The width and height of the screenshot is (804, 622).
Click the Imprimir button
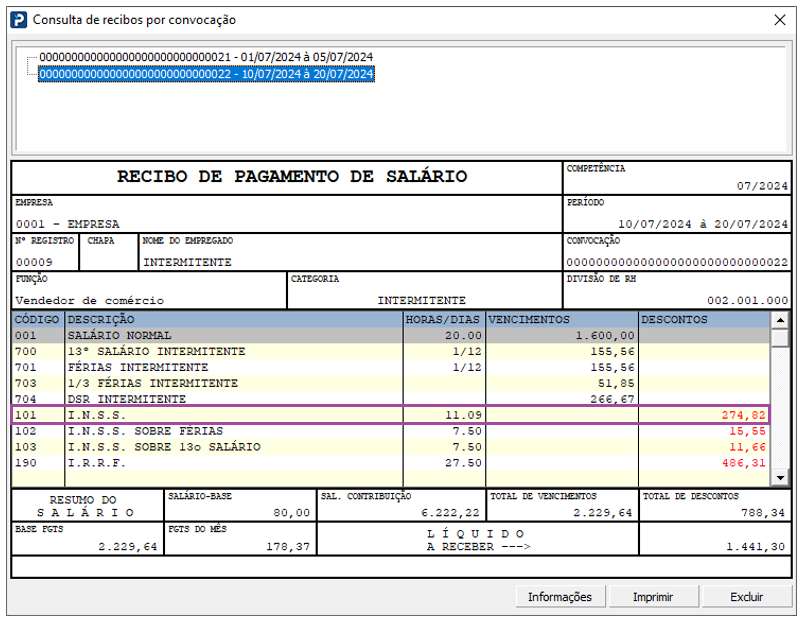point(653,597)
